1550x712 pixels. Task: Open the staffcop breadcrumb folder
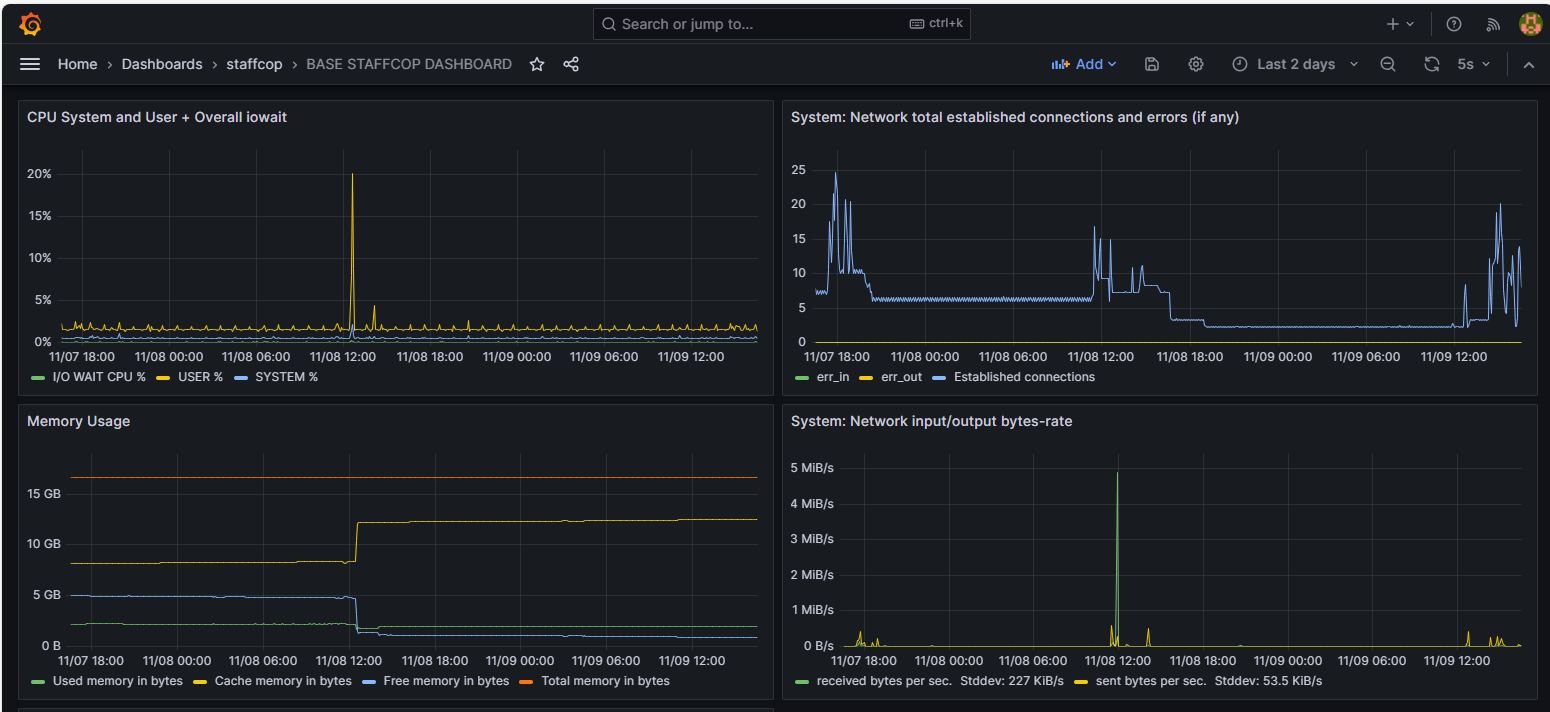click(x=254, y=63)
